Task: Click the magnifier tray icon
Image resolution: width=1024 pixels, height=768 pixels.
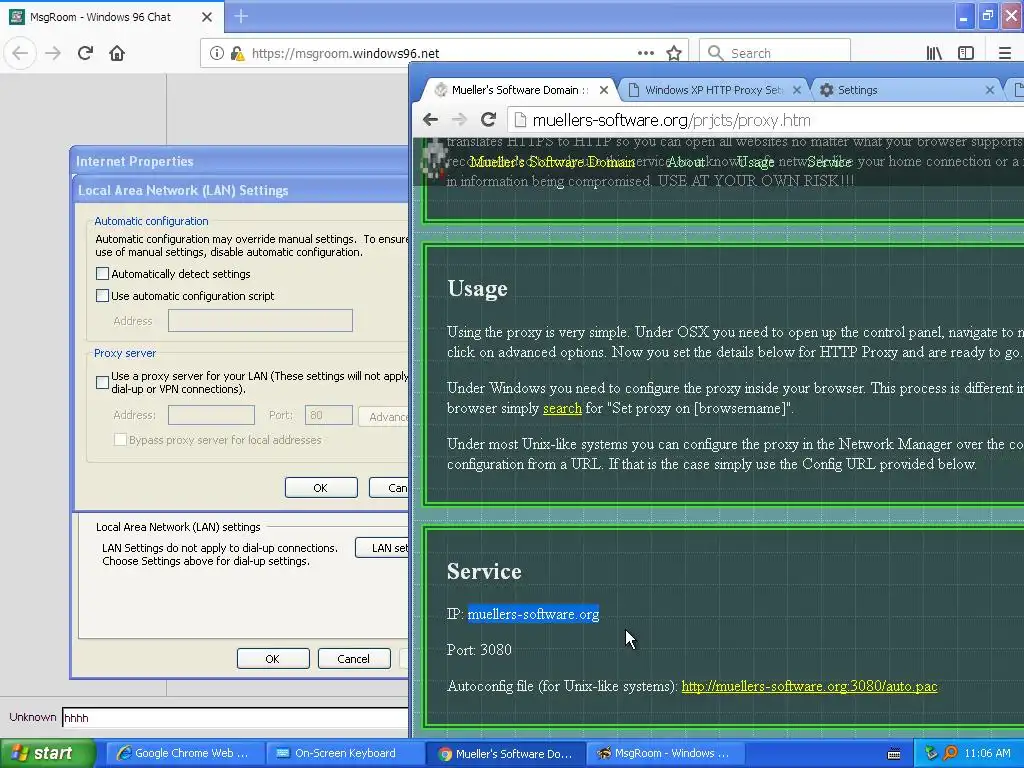Action: pyautogui.click(x=950, y=754)
